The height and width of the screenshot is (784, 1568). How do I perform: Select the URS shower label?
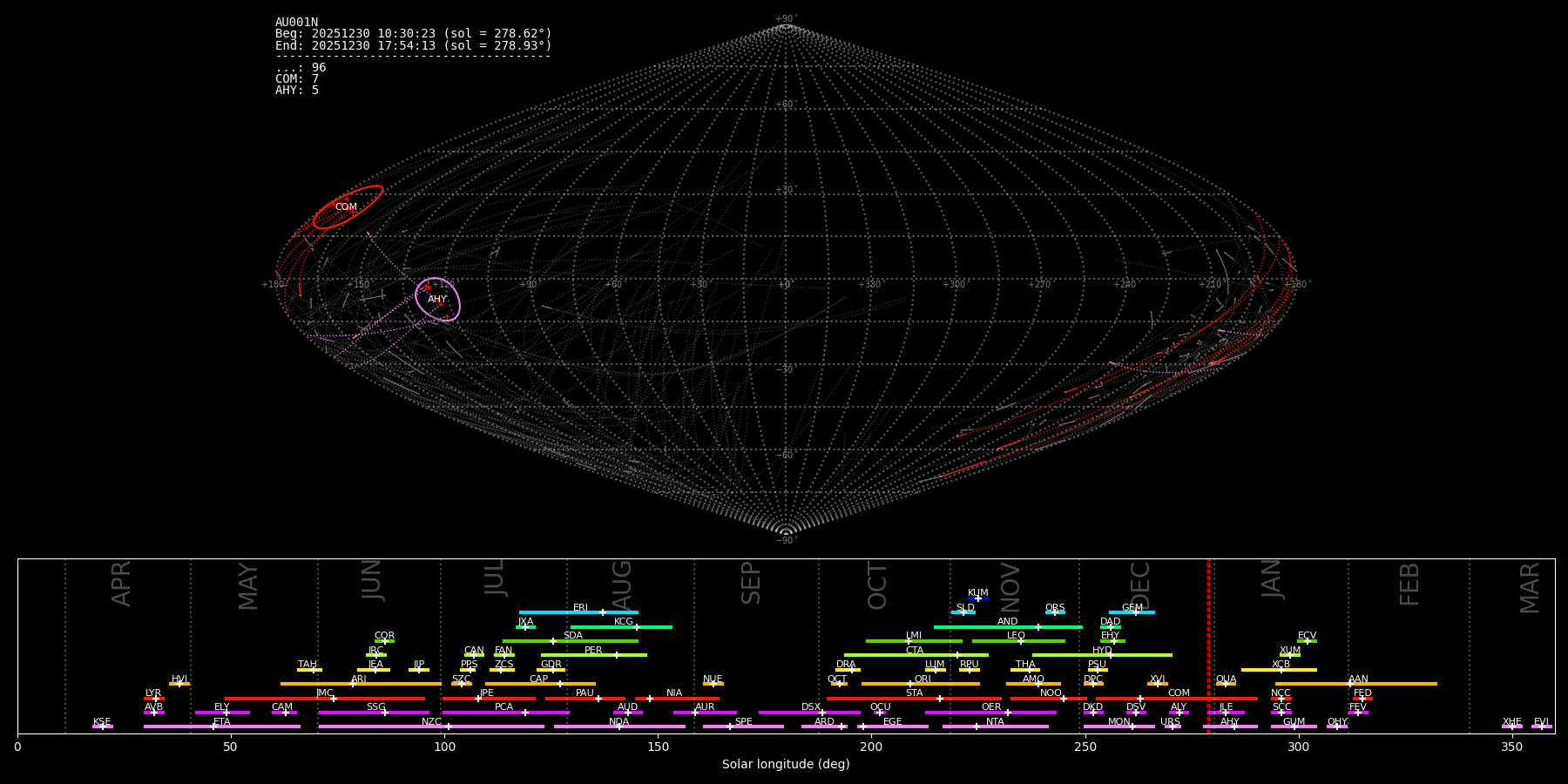[x=1170, y=722]
